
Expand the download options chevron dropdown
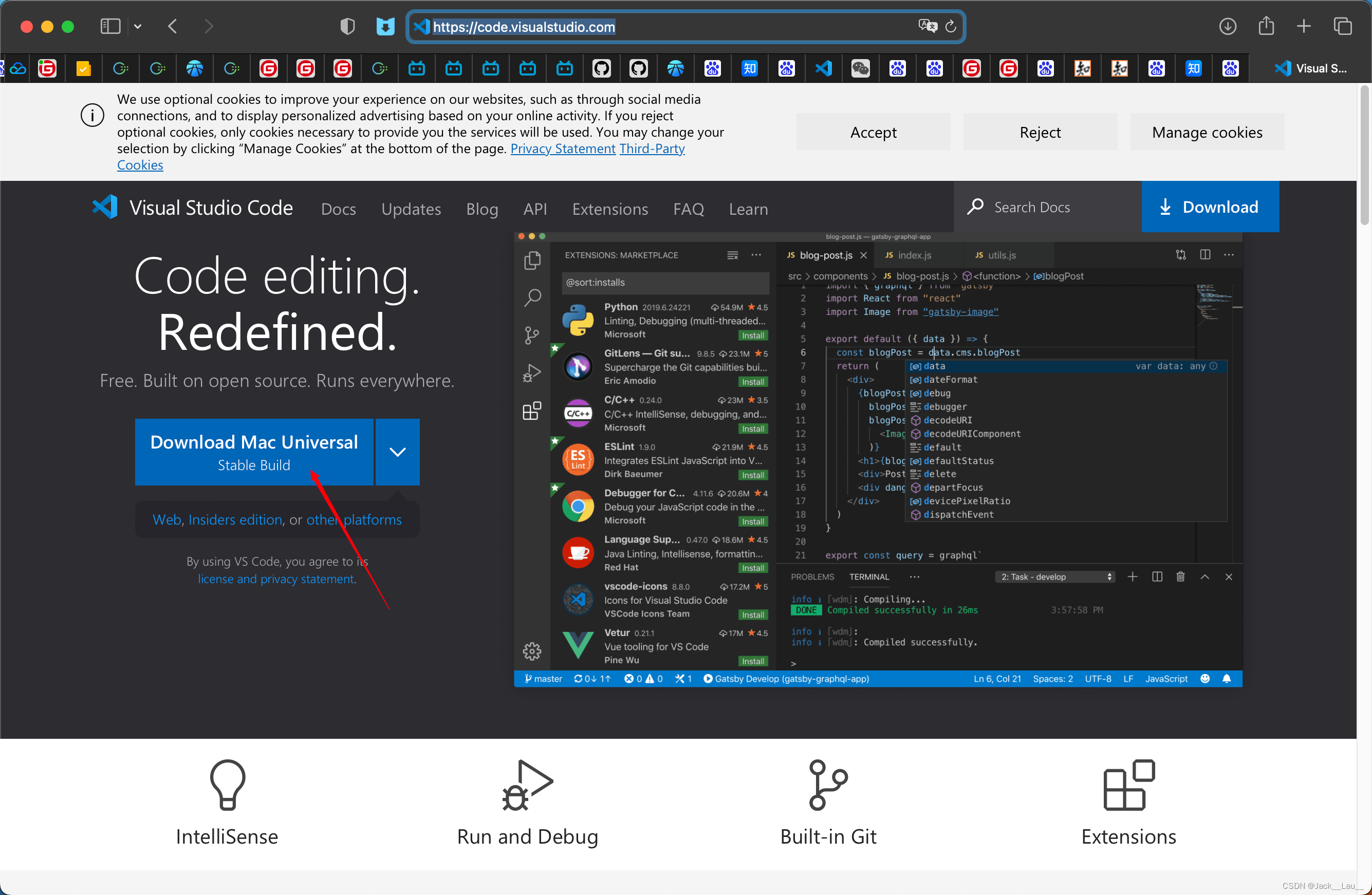click(398, 452)
